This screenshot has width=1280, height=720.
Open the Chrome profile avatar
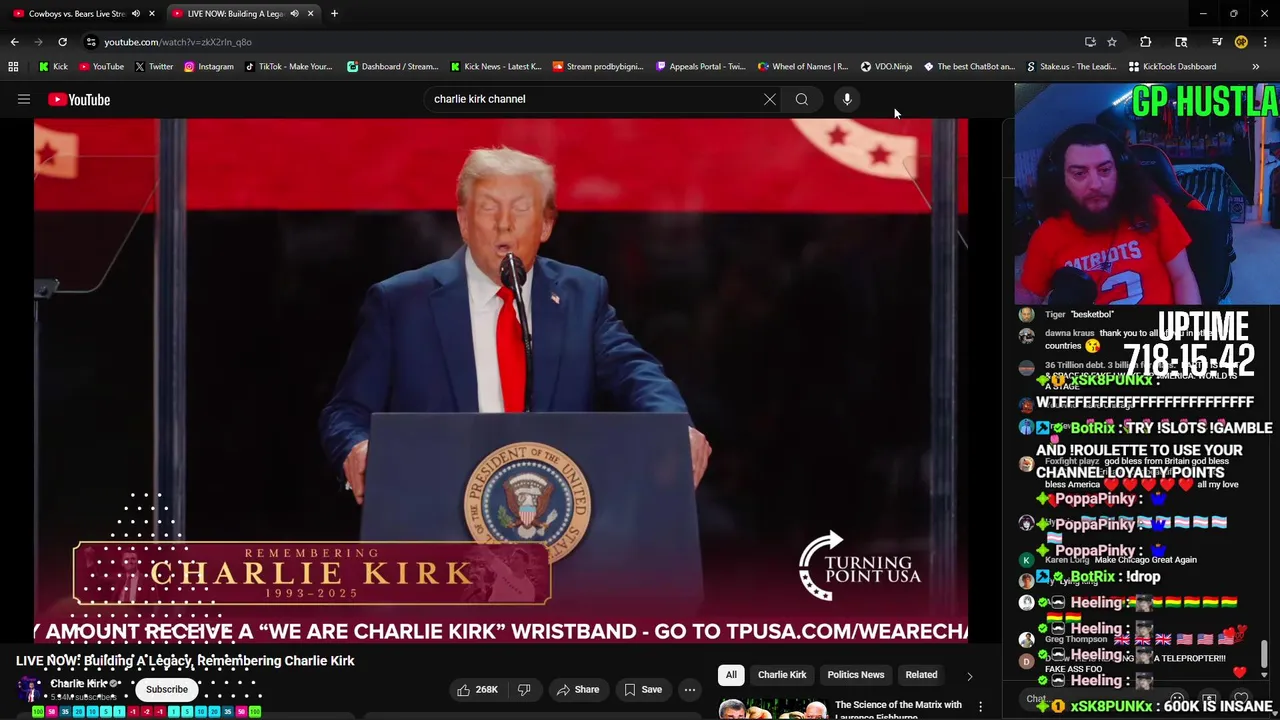pos(1241,42)
